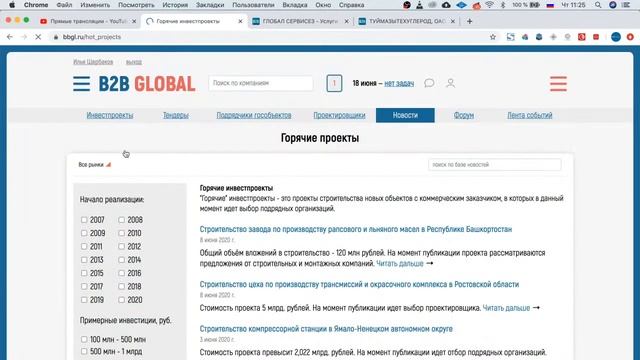
Task: Go to the Форум section
Action: click(464, 115)
